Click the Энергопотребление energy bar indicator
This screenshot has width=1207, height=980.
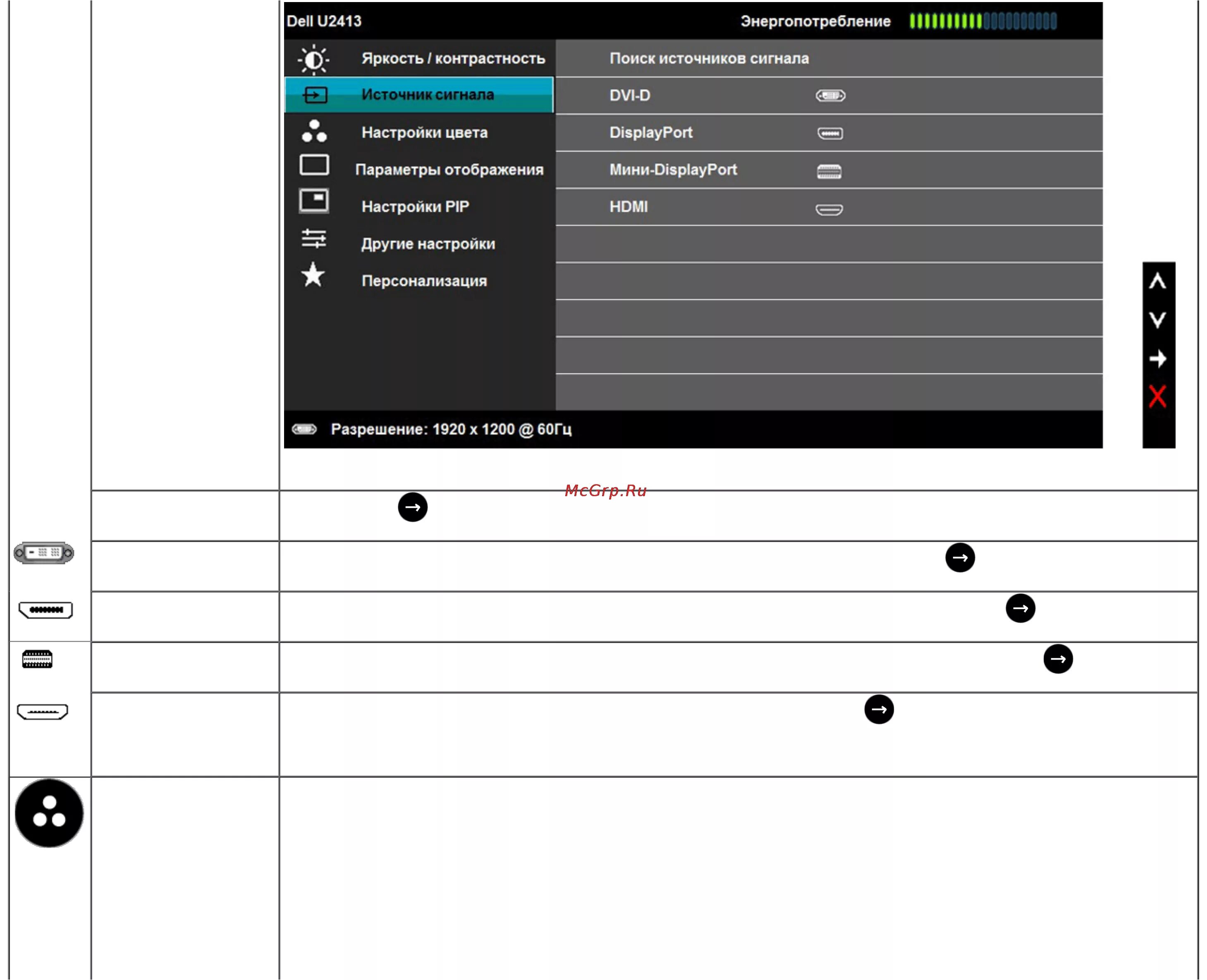(982, 22)
